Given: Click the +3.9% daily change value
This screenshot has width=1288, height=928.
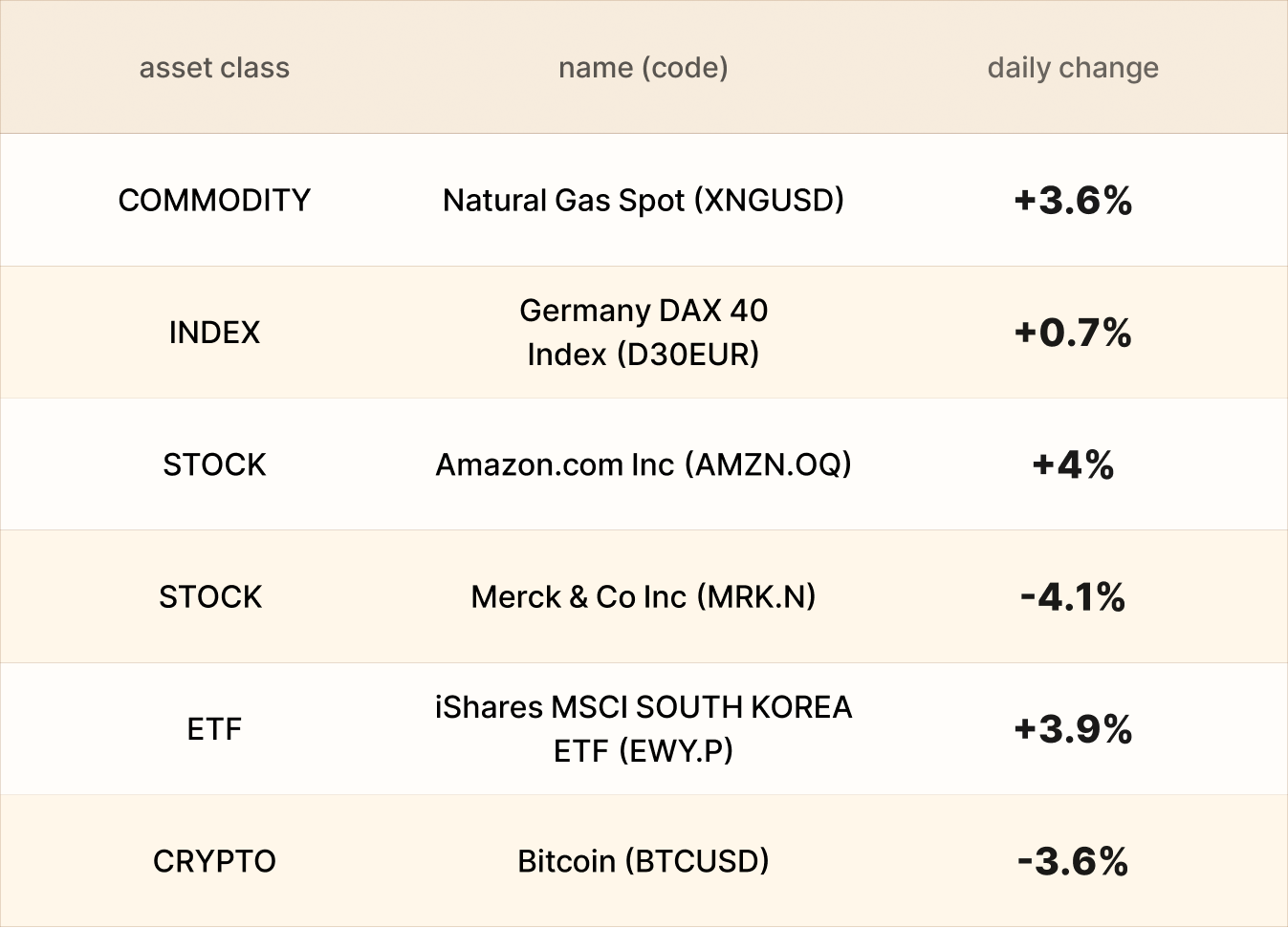Looking at the screenshot, I should 1073,729.
